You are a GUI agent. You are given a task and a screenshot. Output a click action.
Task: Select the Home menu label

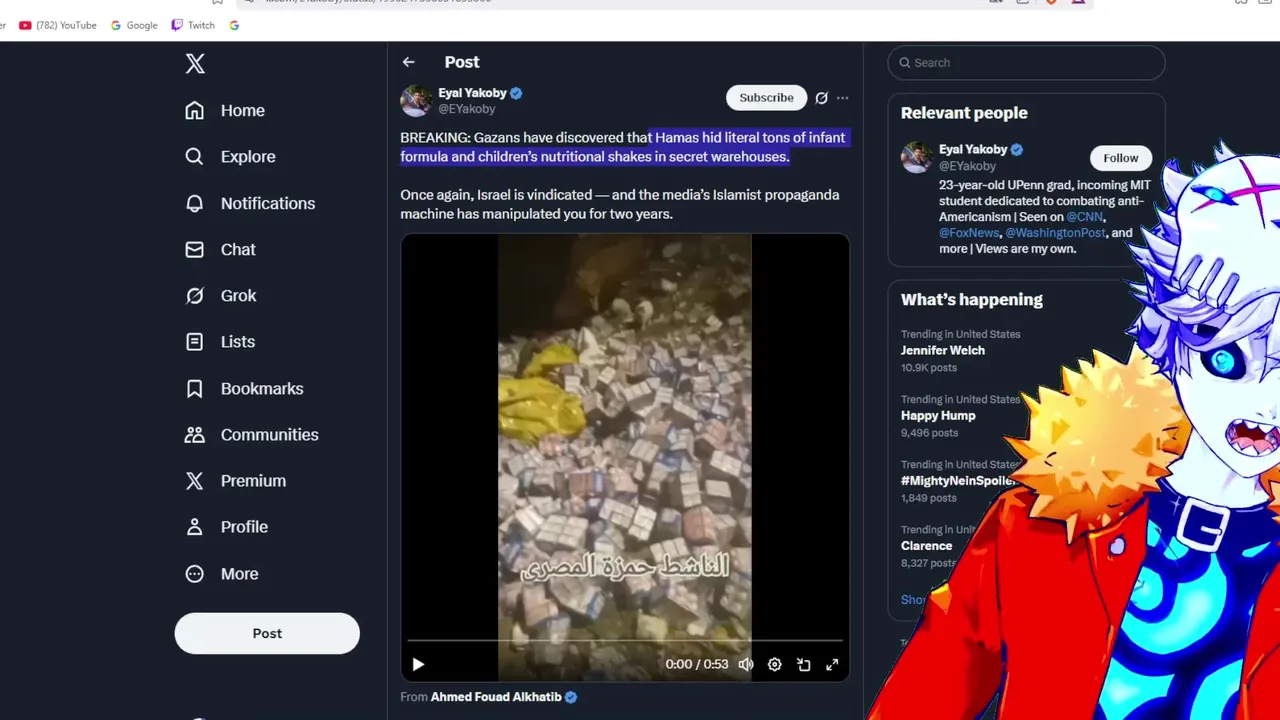(x=243, y=111)
